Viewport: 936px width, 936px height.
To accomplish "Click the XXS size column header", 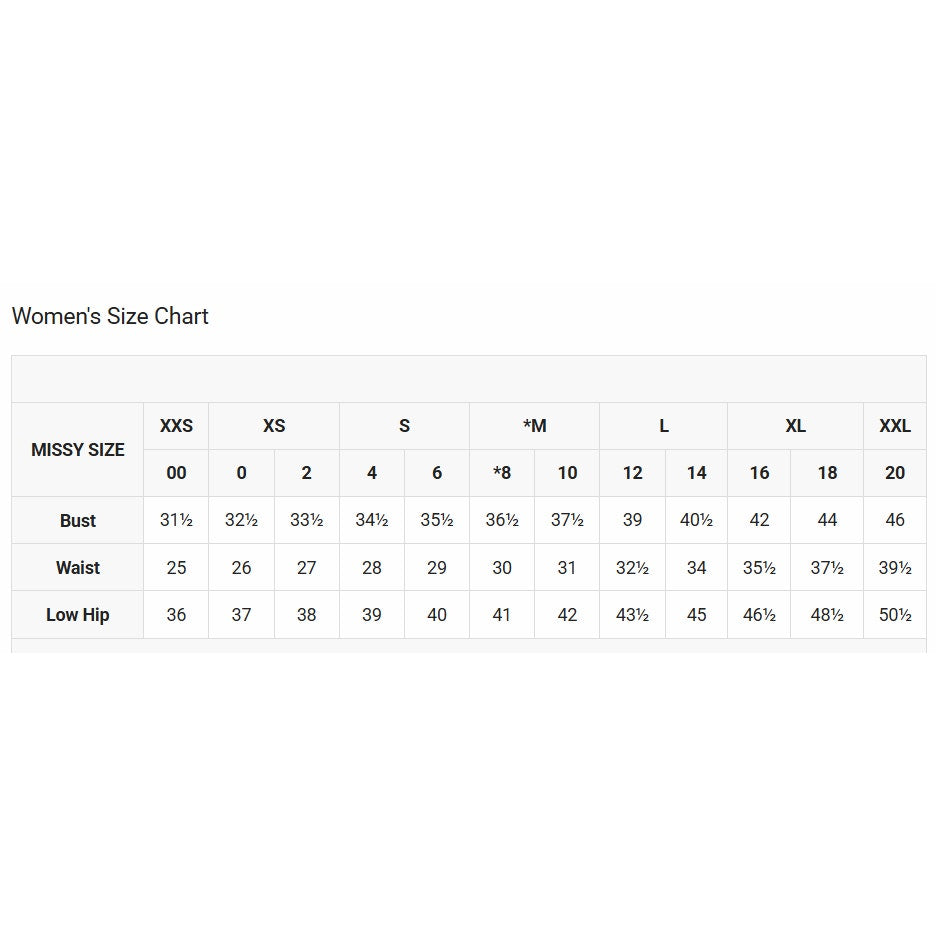I will 176,426.
